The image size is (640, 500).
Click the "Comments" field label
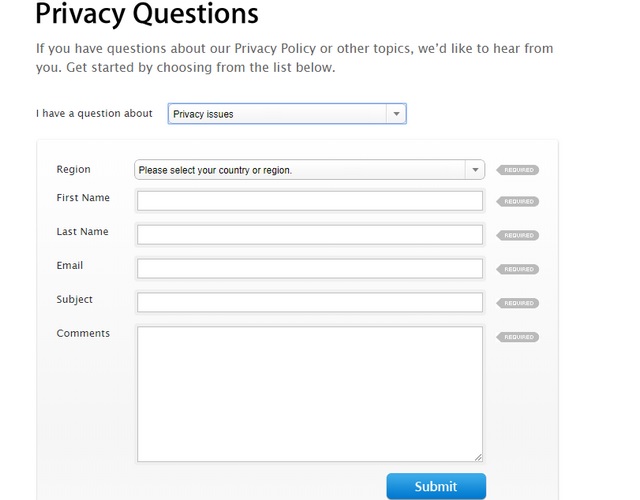click(83, 333)
